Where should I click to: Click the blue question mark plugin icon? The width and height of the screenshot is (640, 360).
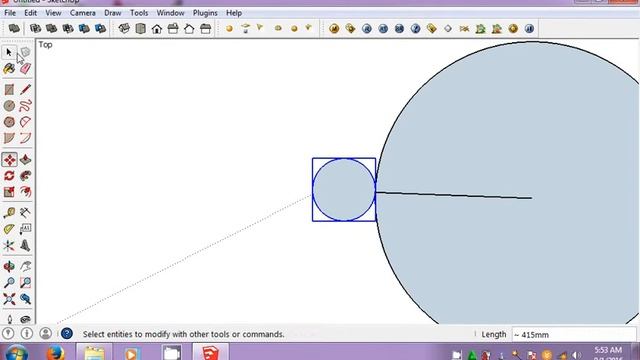pos(415,29)
